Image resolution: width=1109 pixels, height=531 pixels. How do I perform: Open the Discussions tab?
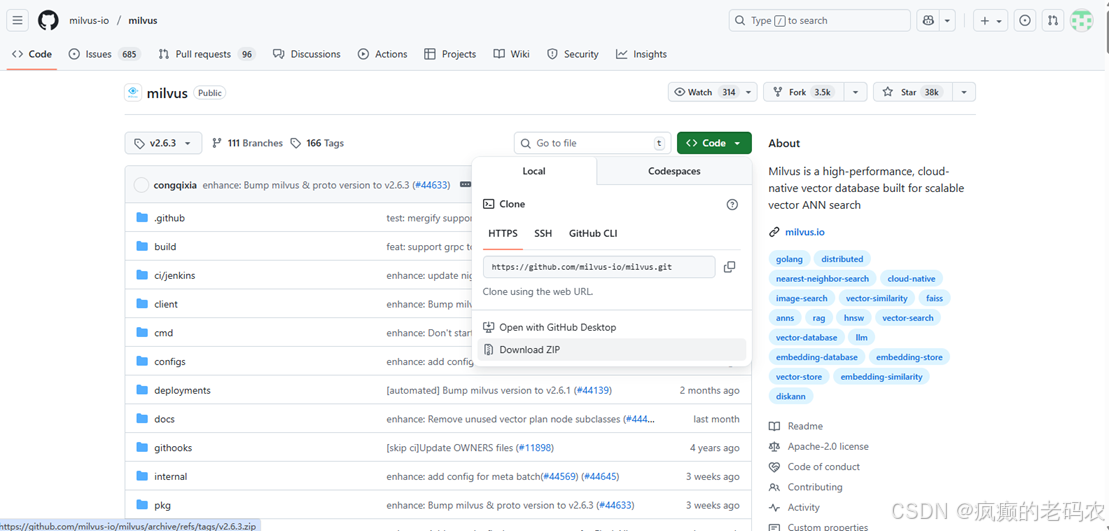click(306, 54)
